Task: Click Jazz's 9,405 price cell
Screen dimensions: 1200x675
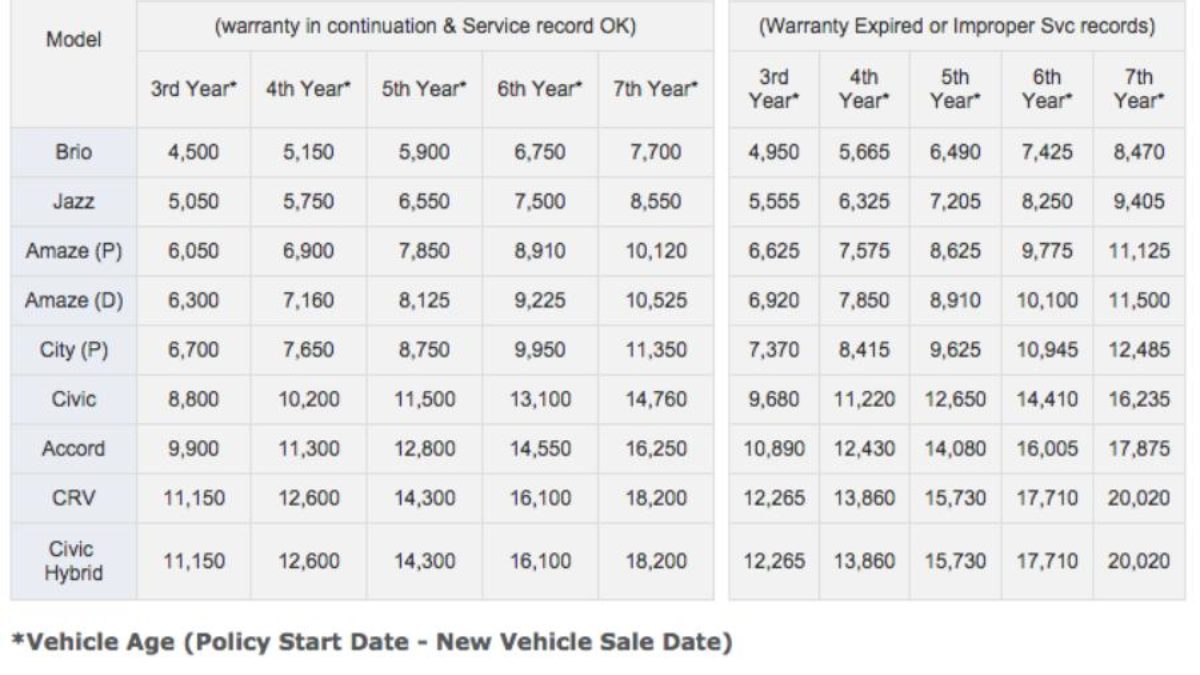Action: click(x=1138, y=202)
